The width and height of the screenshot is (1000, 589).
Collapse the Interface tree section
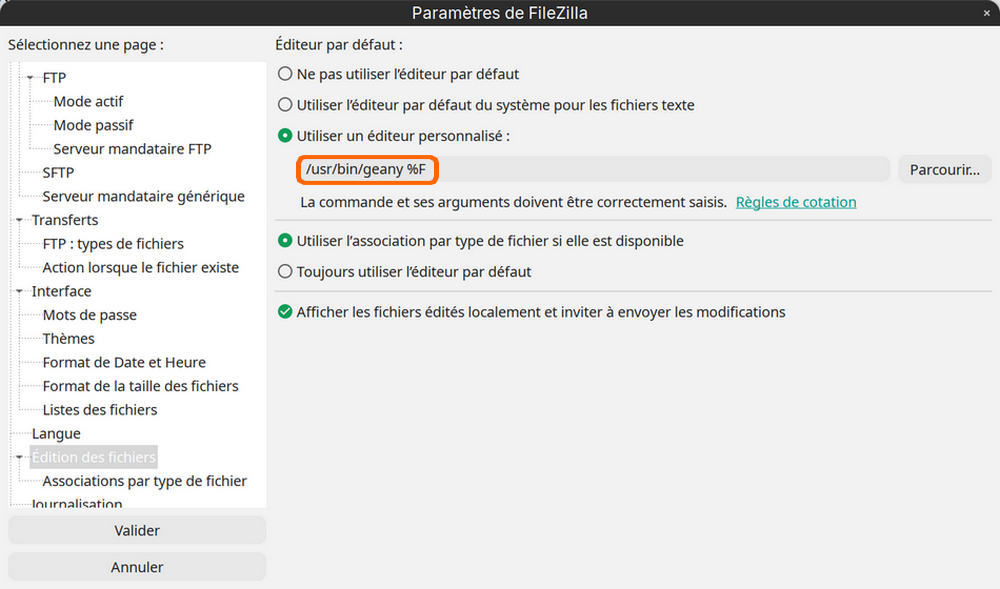point(19,292)
